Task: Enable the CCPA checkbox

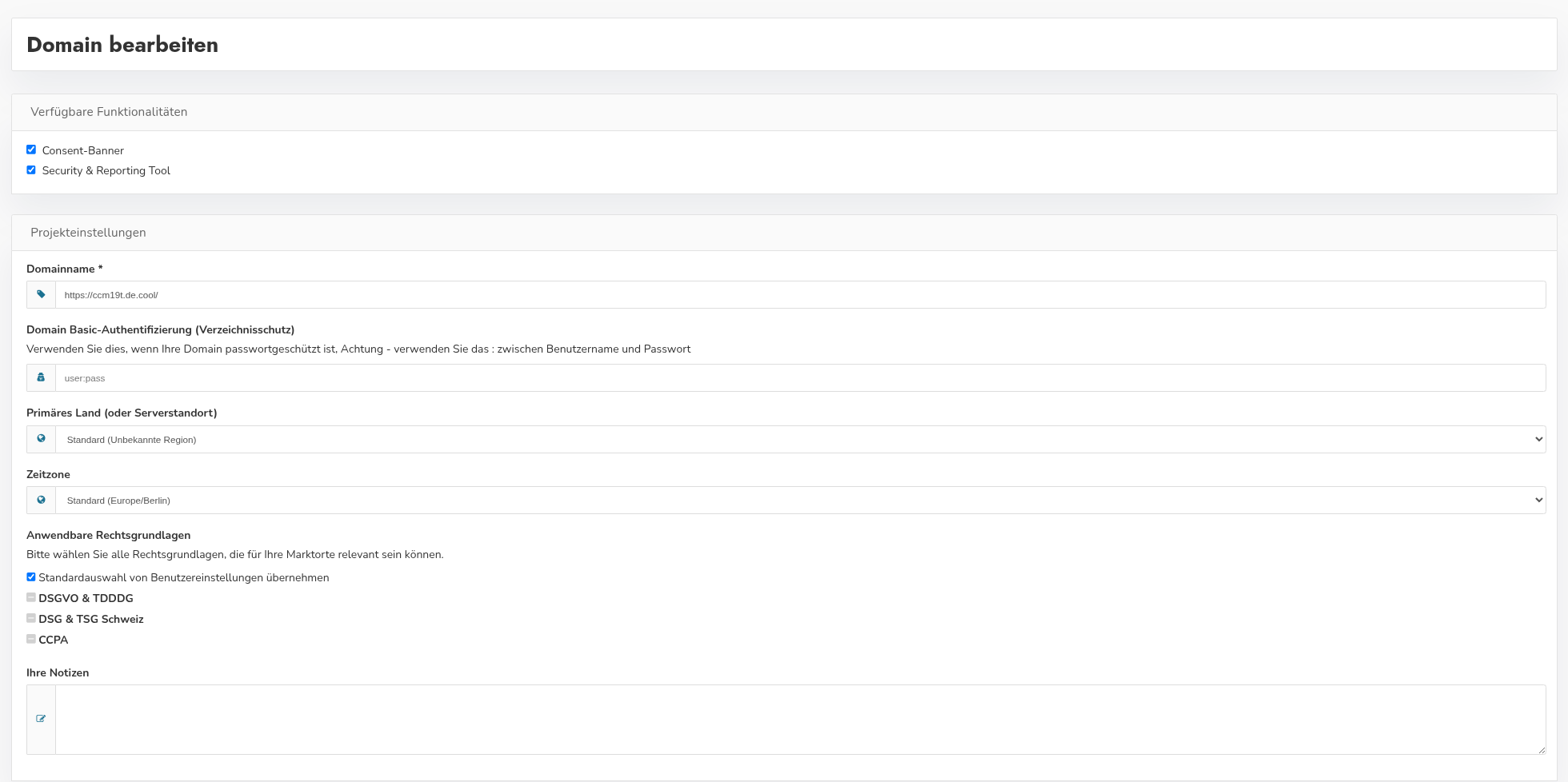Action: pos(31,639)
